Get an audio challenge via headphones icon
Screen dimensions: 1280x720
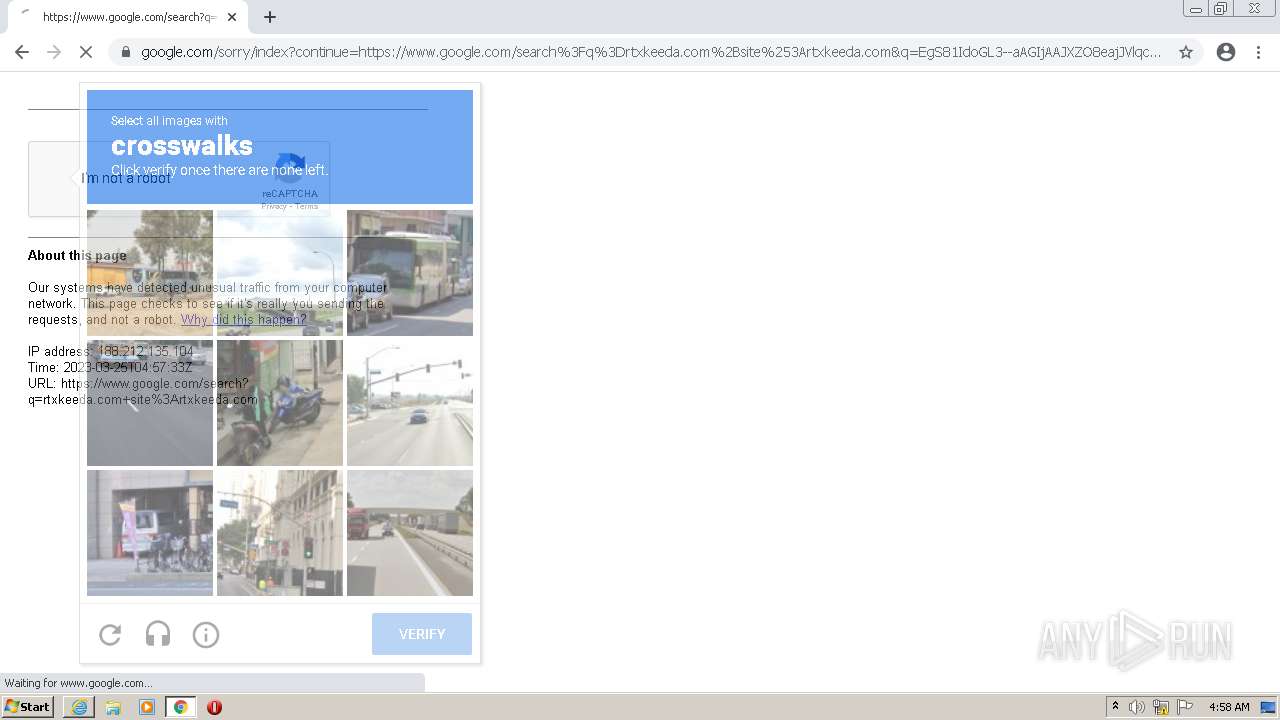(158, 634)
